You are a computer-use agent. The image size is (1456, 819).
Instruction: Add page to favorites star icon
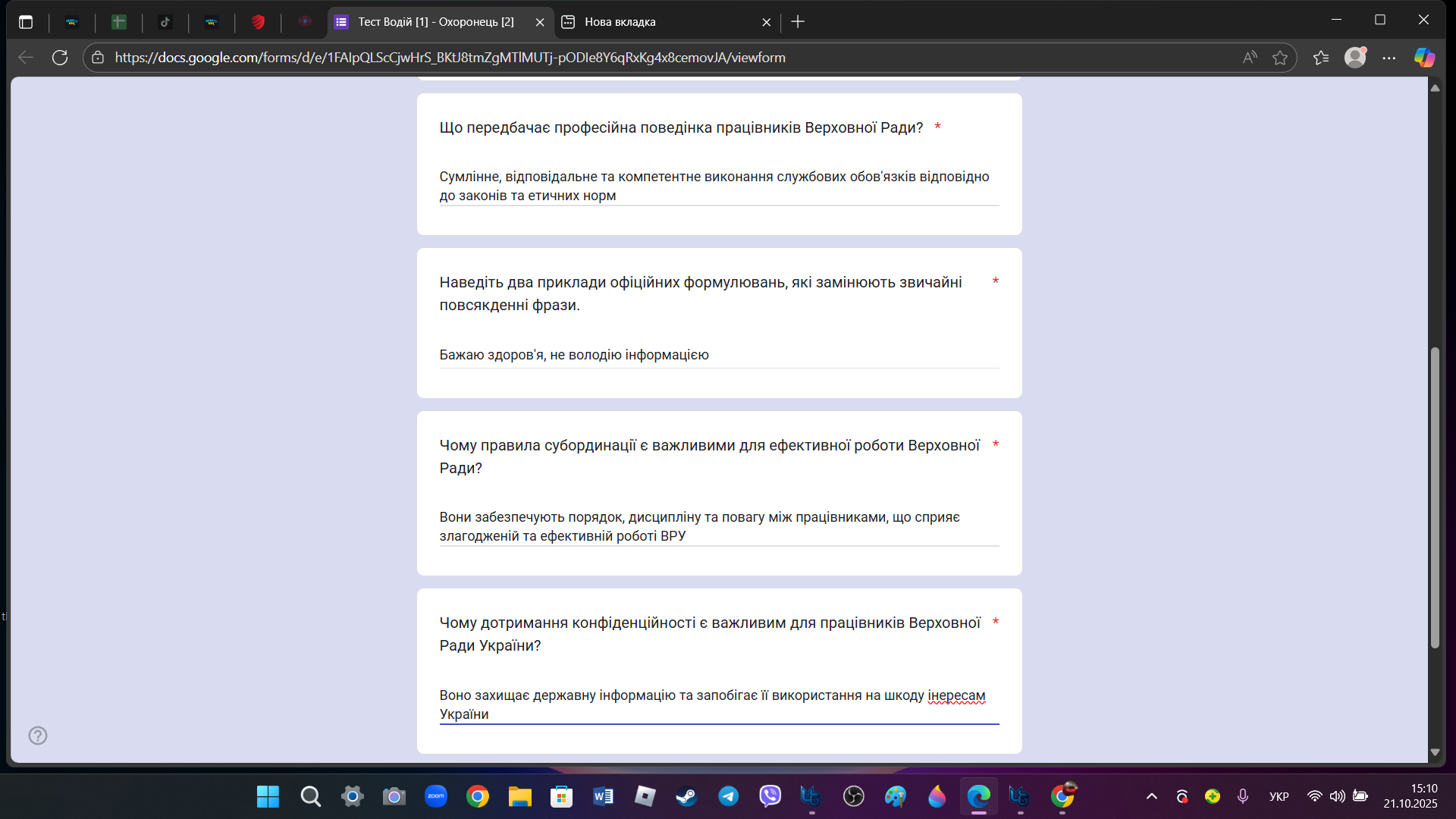point(1280,58)
